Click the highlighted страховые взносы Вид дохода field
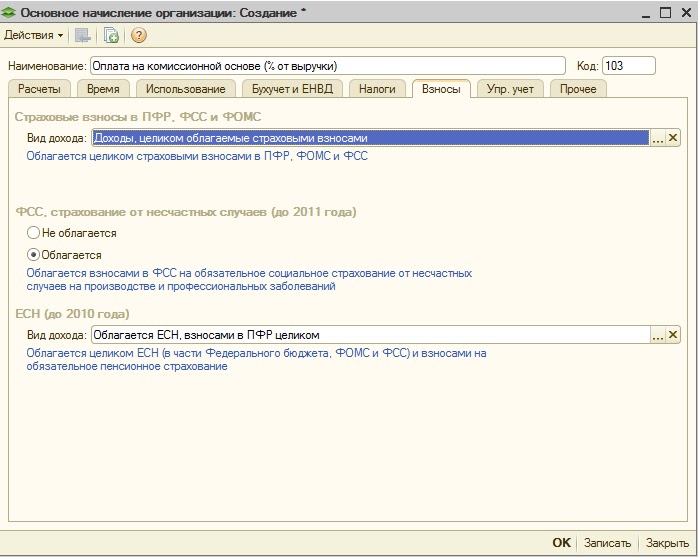698x557 pixels. (x=370, y=138)
